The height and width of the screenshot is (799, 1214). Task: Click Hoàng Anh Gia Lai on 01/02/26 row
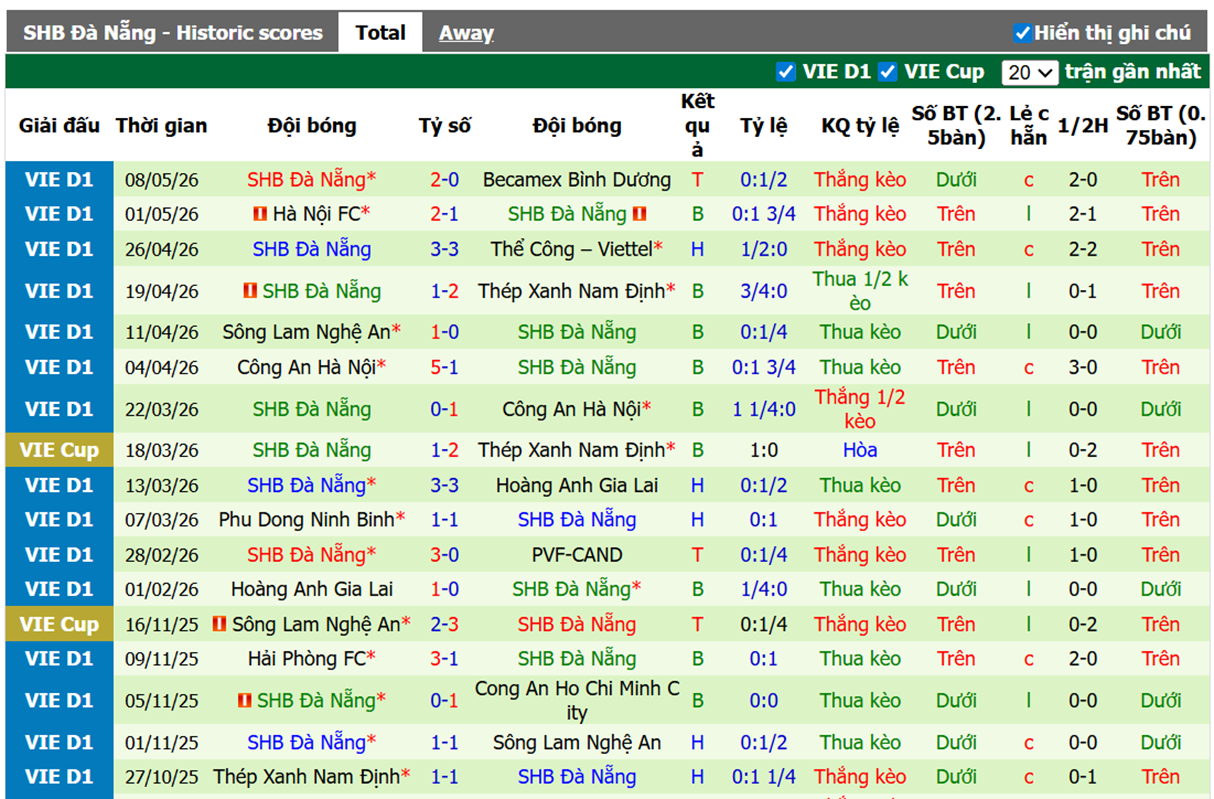point(312,589)
